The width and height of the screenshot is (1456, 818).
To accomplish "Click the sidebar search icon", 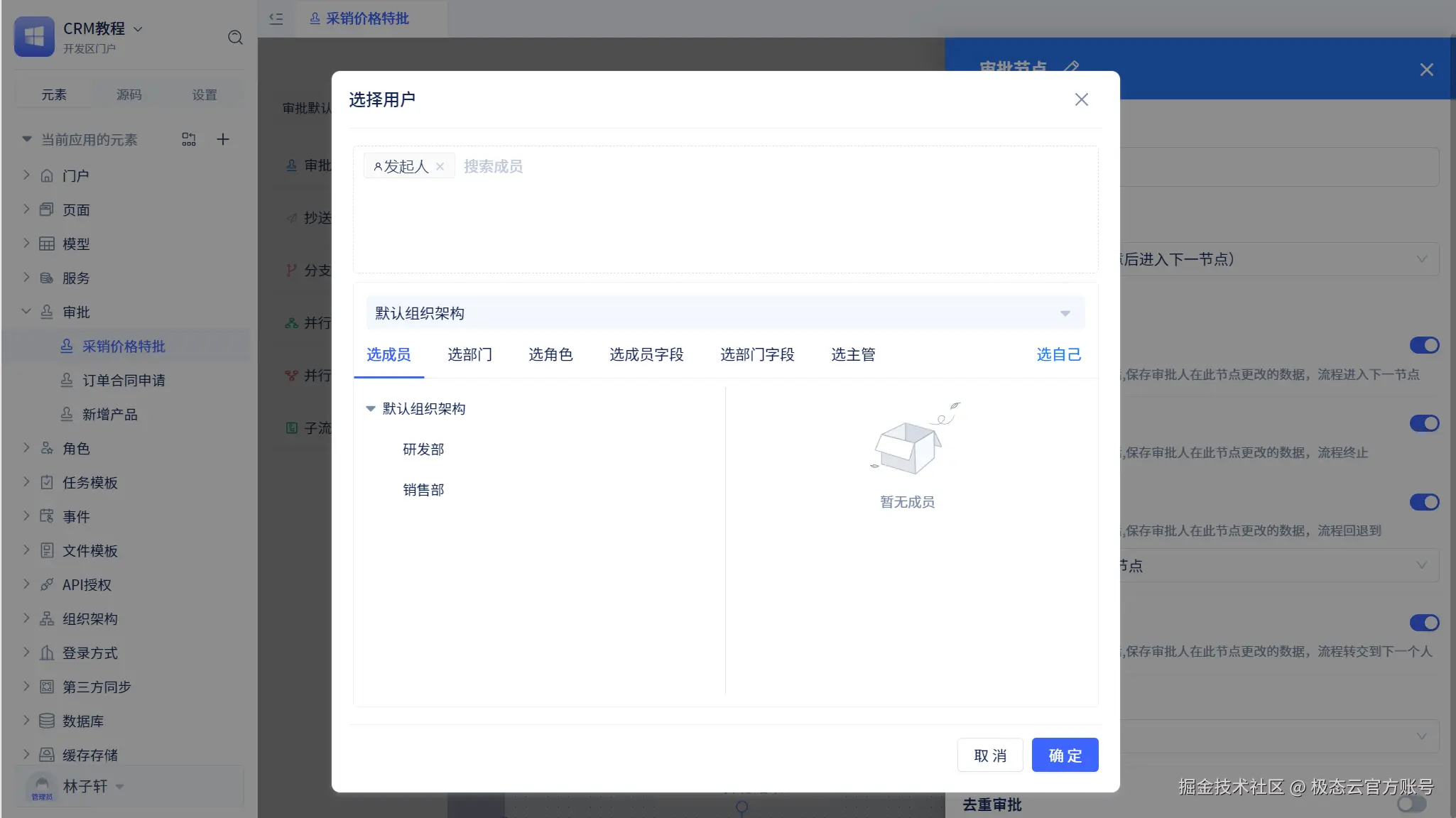I will coord(235,37).
